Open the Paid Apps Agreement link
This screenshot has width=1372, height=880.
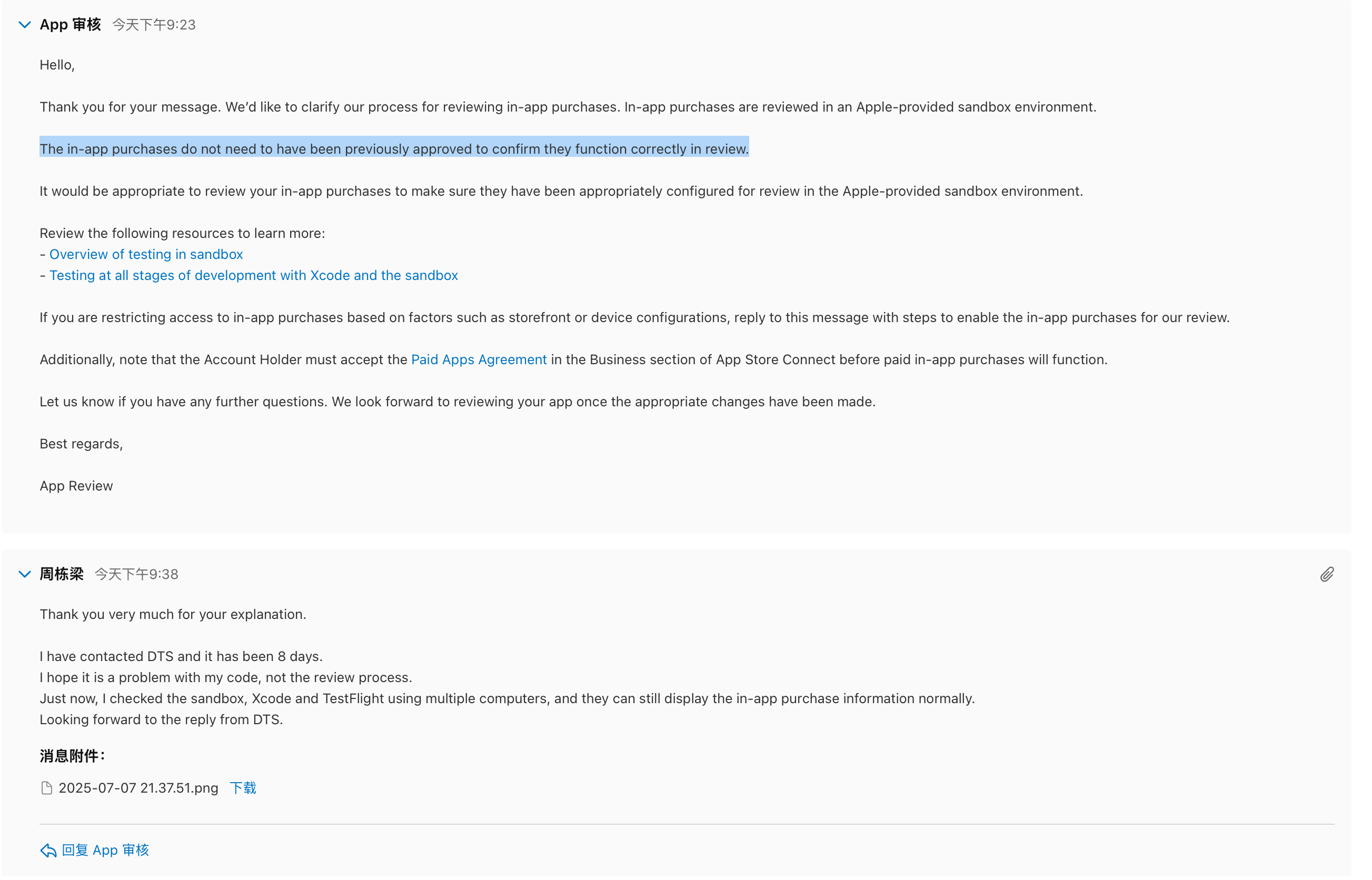pyautogui.click(x=478, y=359)
